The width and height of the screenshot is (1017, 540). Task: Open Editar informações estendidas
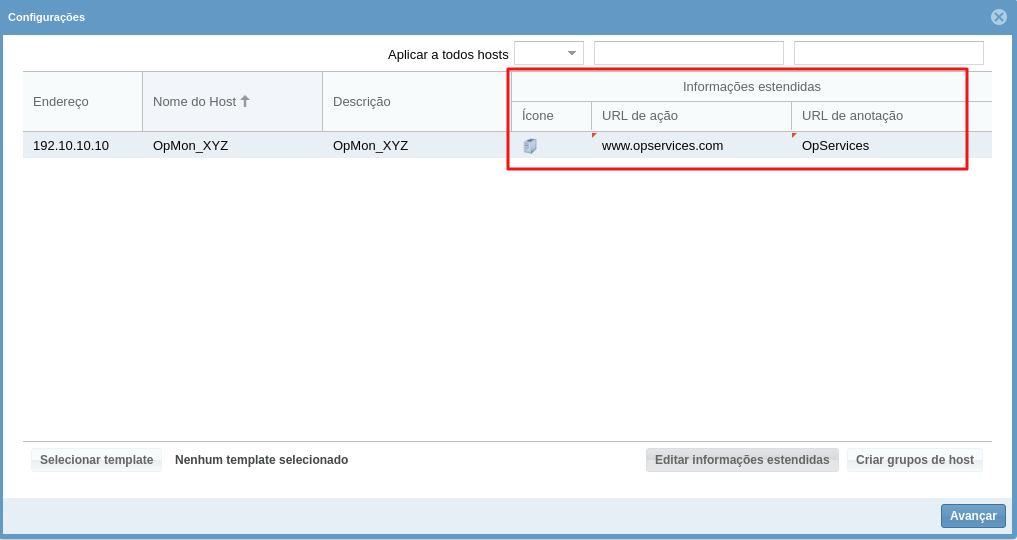pos(742,460)
